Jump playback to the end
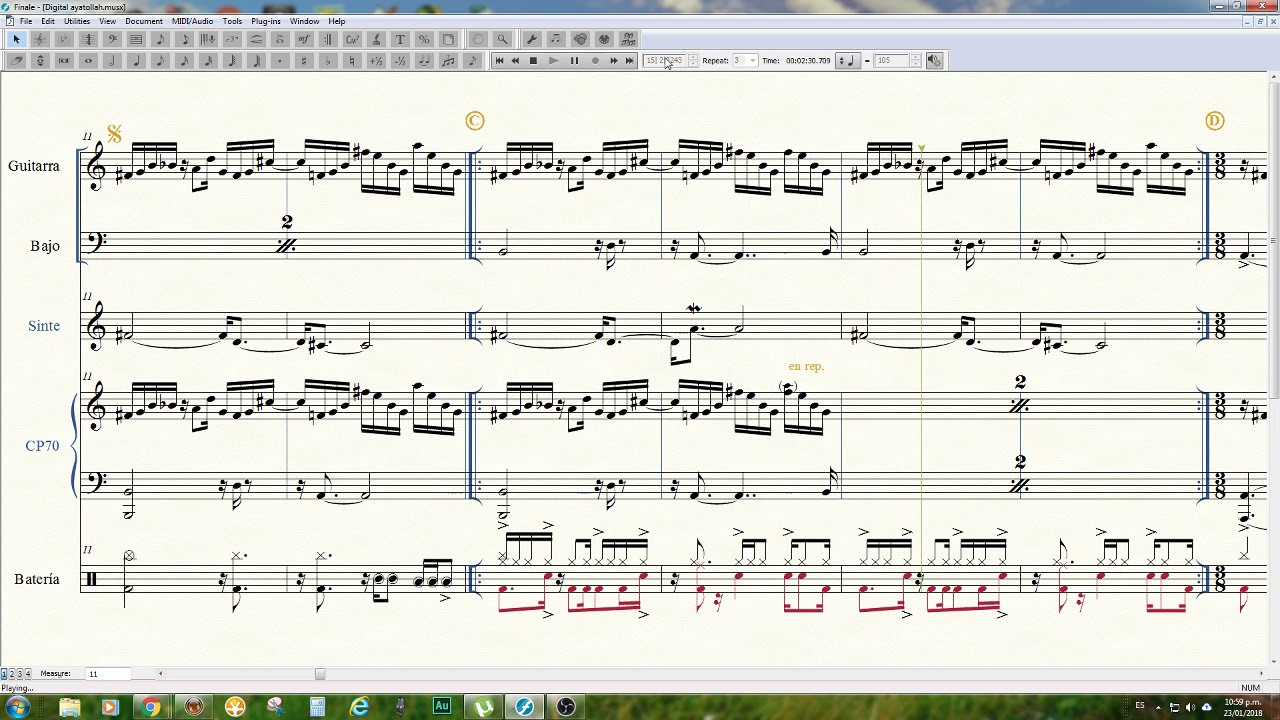Screen dimensions: 1280x720 point(629,61)
